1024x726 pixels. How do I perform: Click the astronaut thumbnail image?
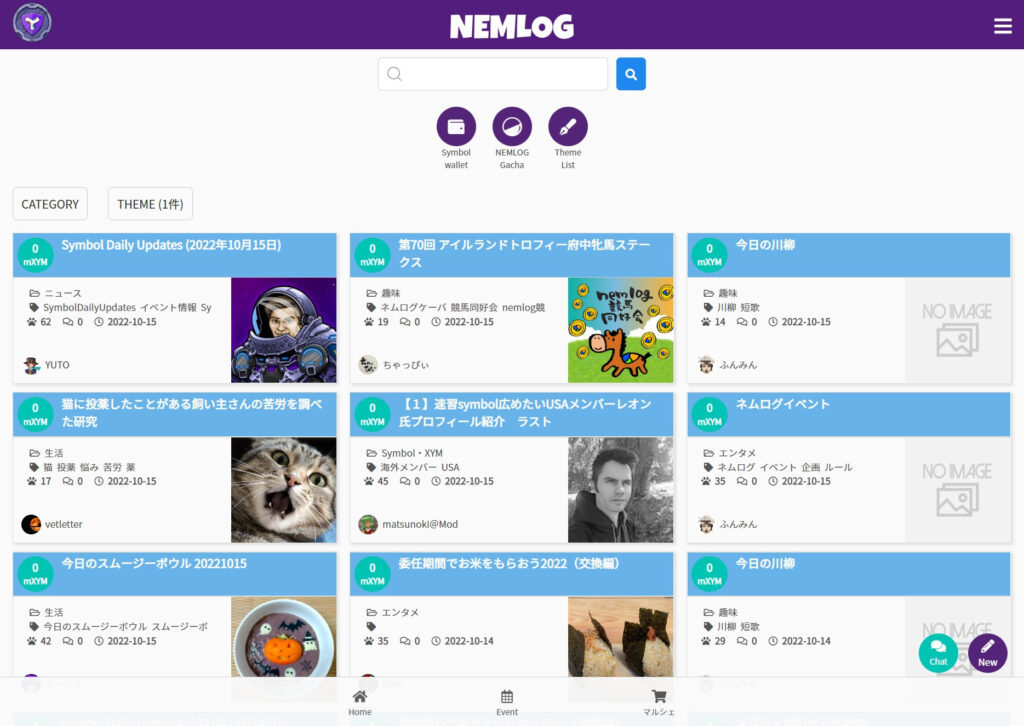(283, 330)
